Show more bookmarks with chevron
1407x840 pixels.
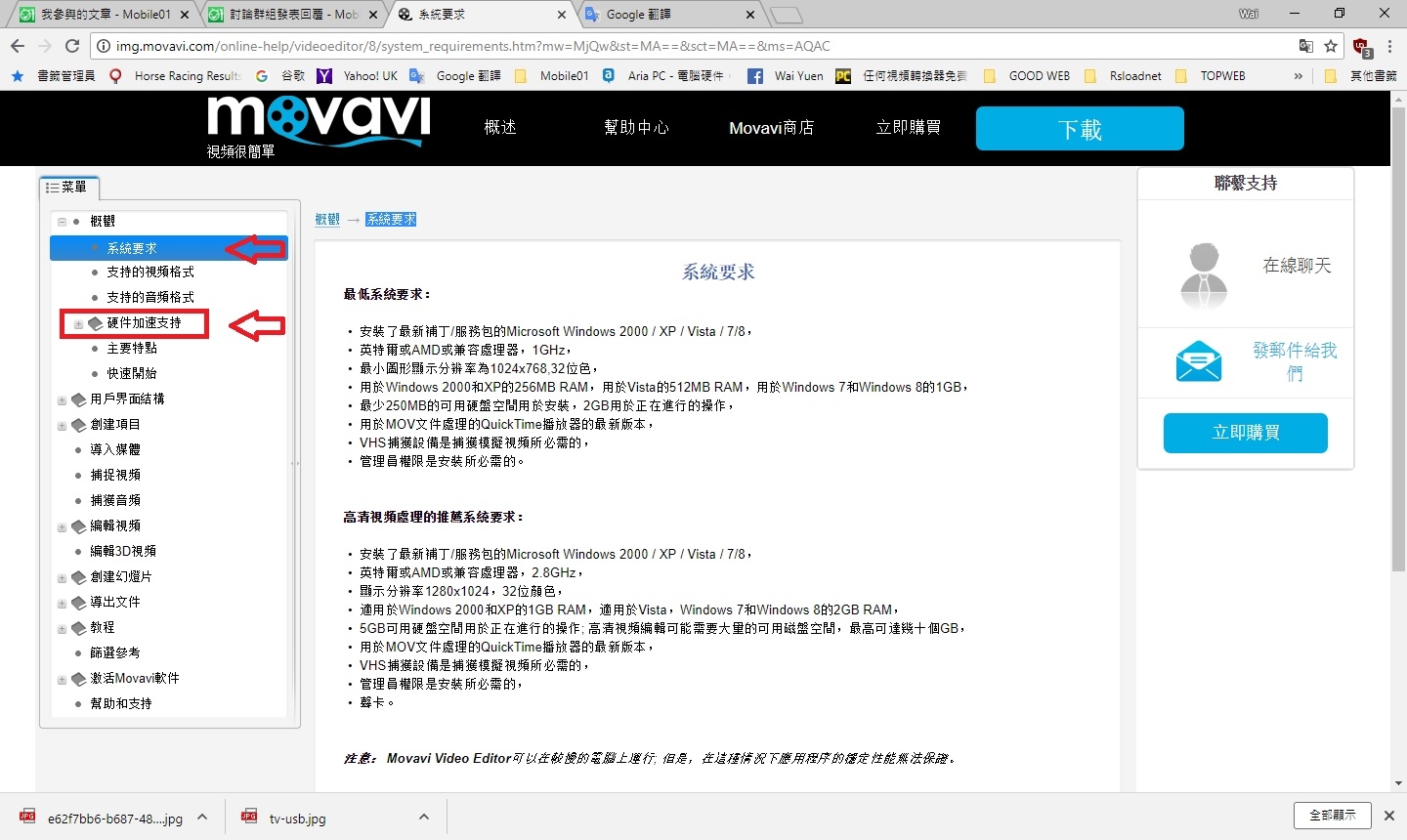[1298, 75]
